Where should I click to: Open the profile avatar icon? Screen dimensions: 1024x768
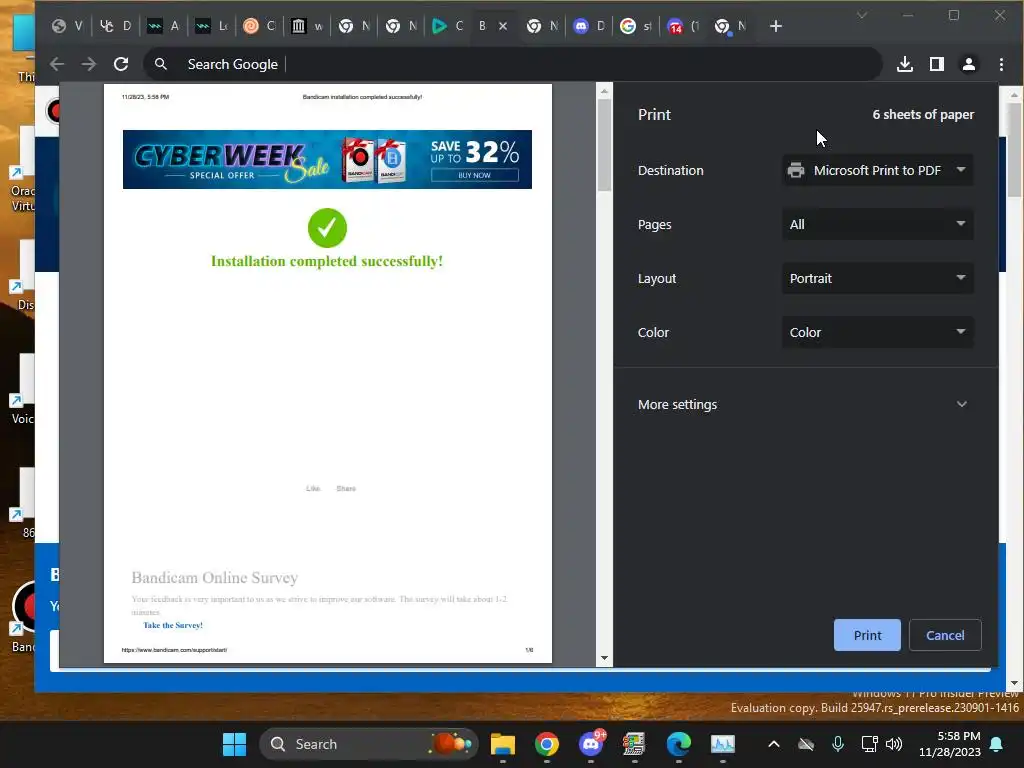coord(968,64)
